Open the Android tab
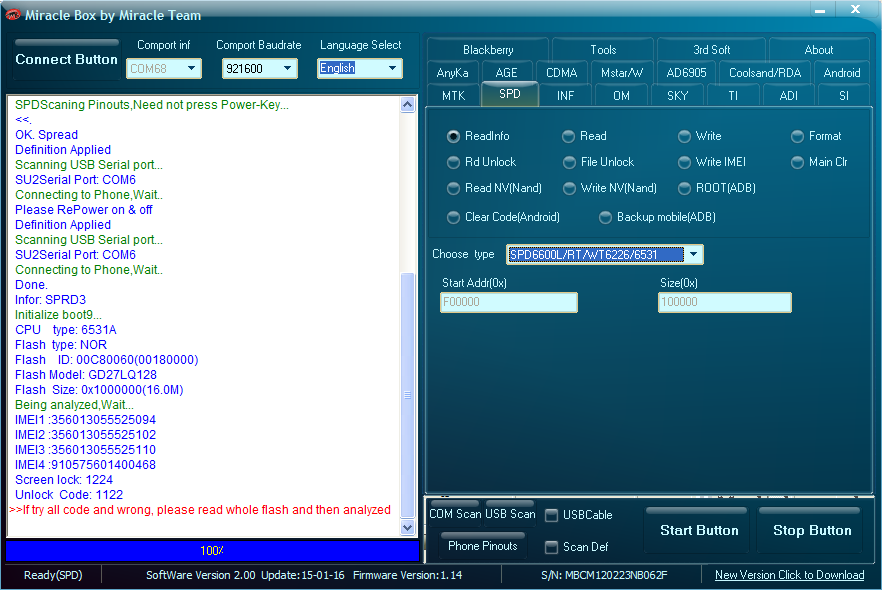882x590 pixels. [842, 73]
